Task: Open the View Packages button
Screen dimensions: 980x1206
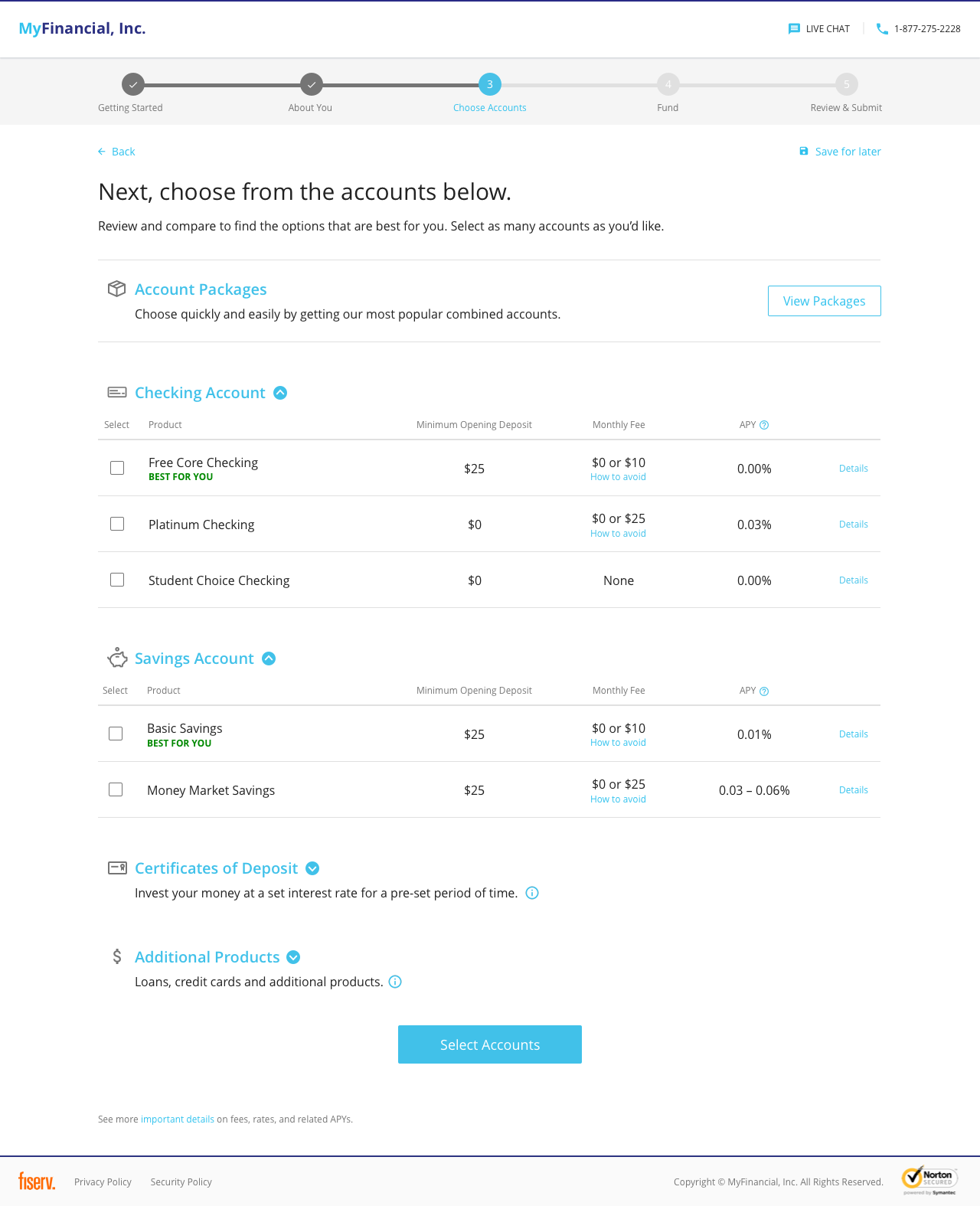Action: [x=824, y=301]
